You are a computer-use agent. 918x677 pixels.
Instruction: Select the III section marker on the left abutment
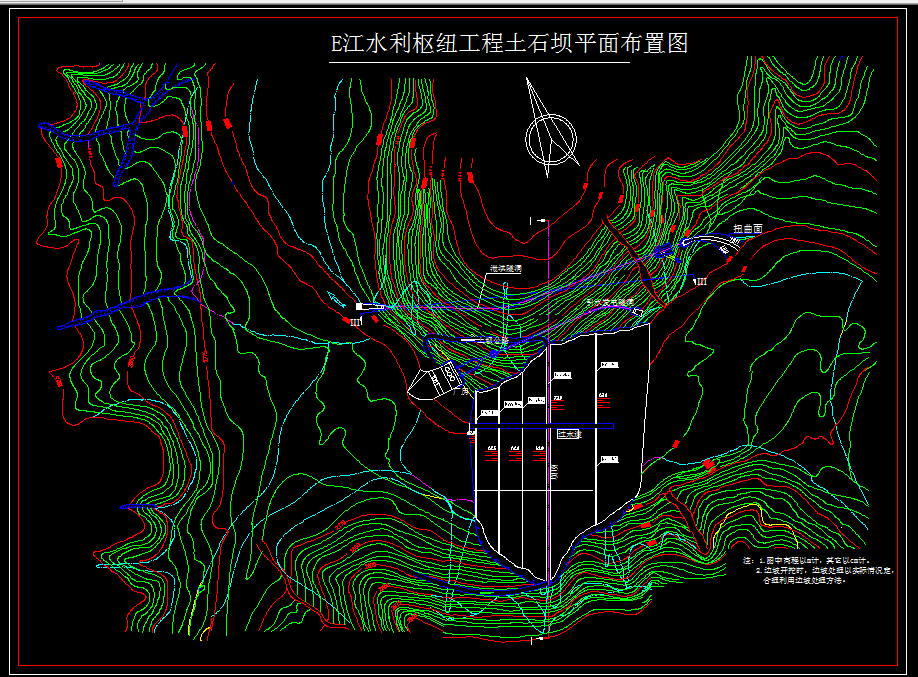pos(355,319)
